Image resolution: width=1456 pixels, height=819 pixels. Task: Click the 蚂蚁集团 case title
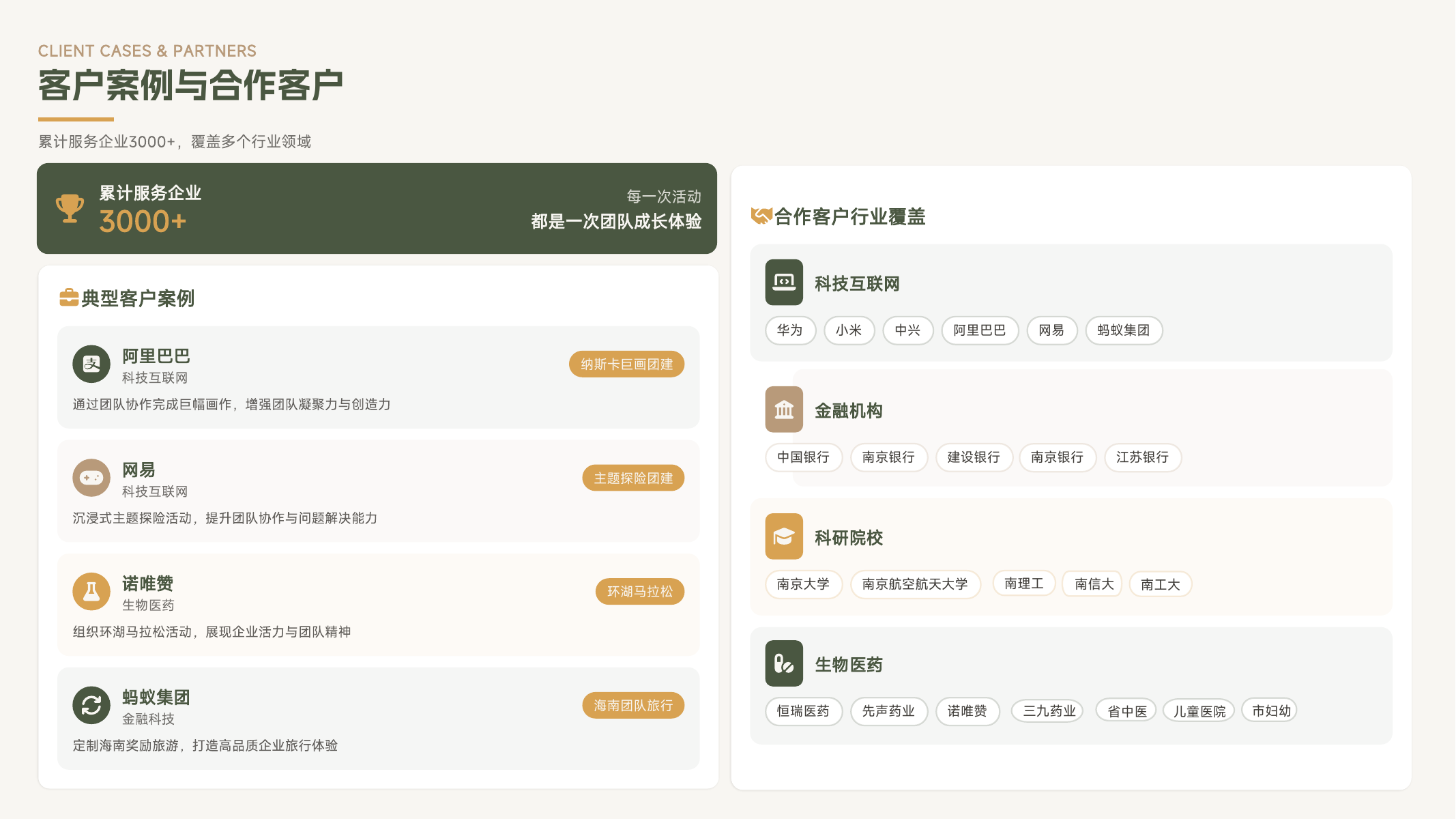click(x=156, y=698)
